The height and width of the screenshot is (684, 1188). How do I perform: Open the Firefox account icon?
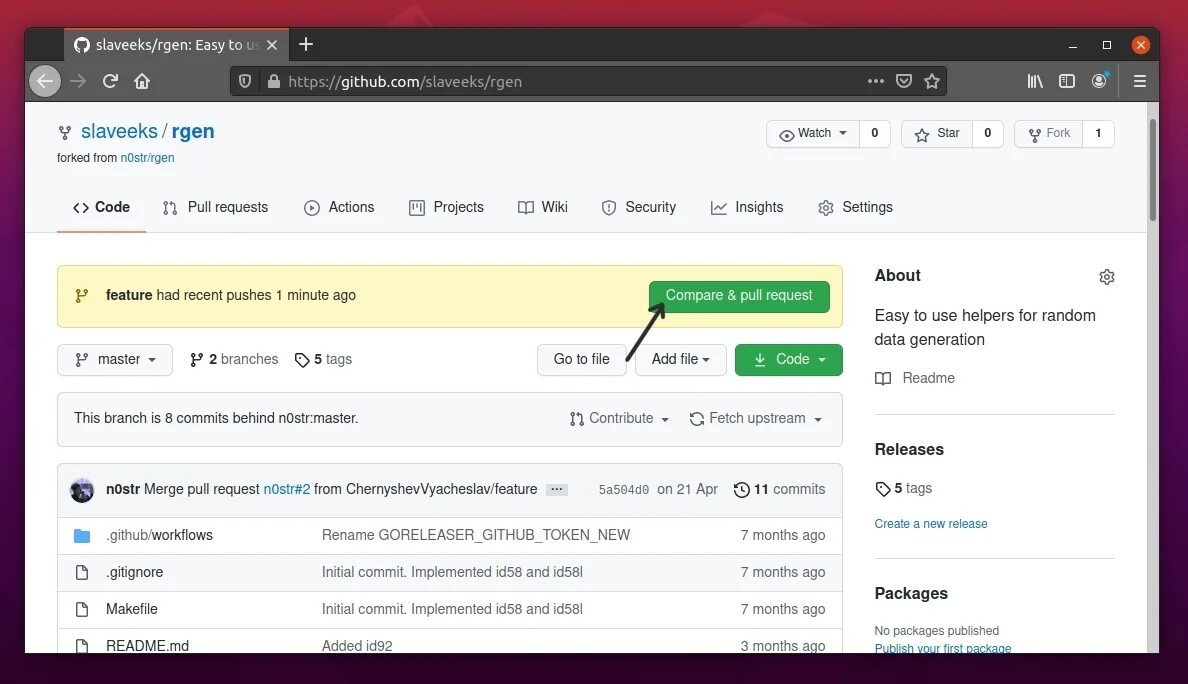coord(1099,80)
